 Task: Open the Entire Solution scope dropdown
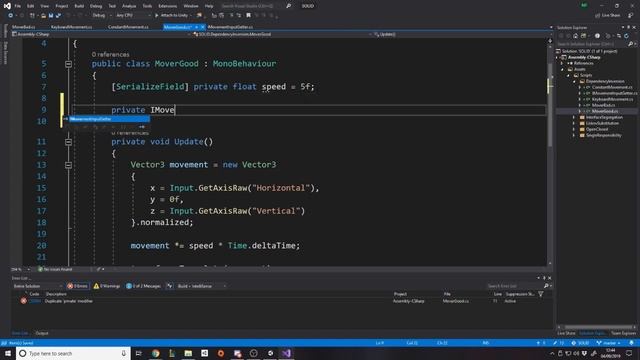pos(37,286)
